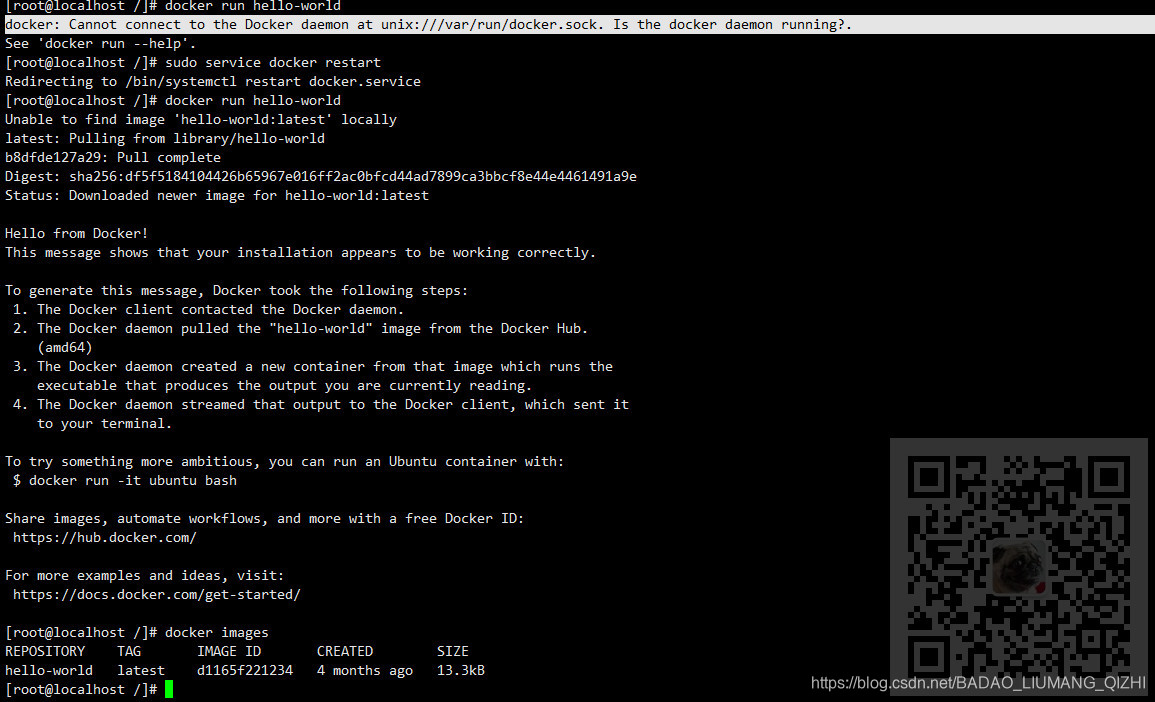1155x702 pixels.
Task: Click the SIZE column header
Action: 453,652
